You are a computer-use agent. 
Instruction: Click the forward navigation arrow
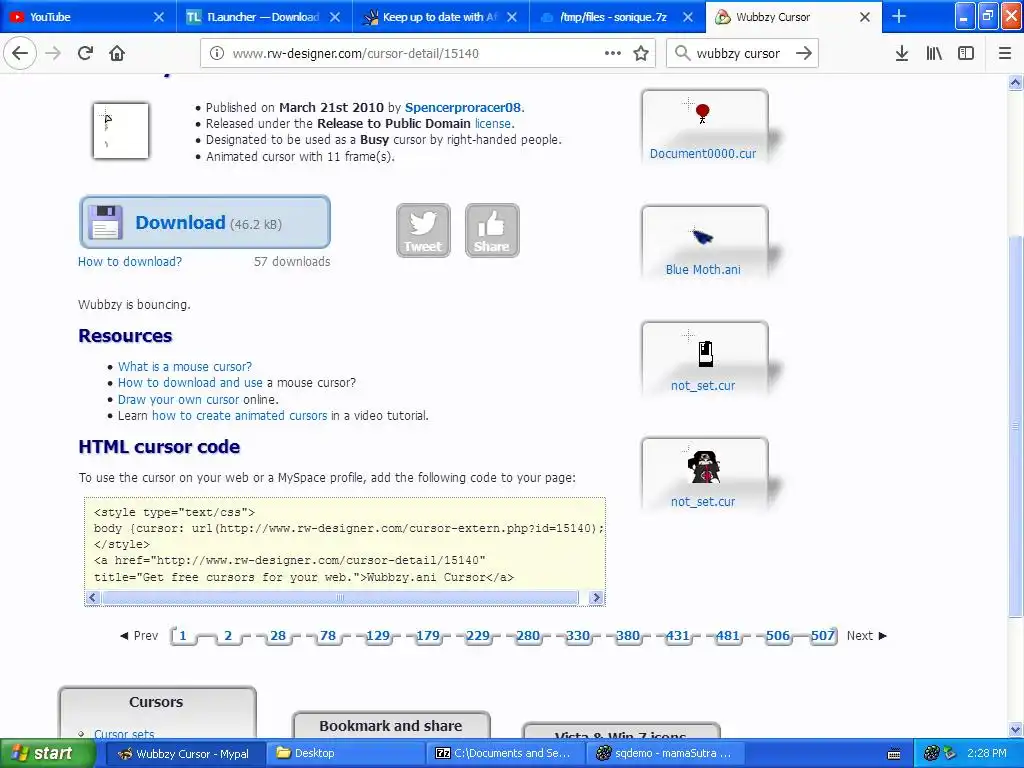point(53,53)
